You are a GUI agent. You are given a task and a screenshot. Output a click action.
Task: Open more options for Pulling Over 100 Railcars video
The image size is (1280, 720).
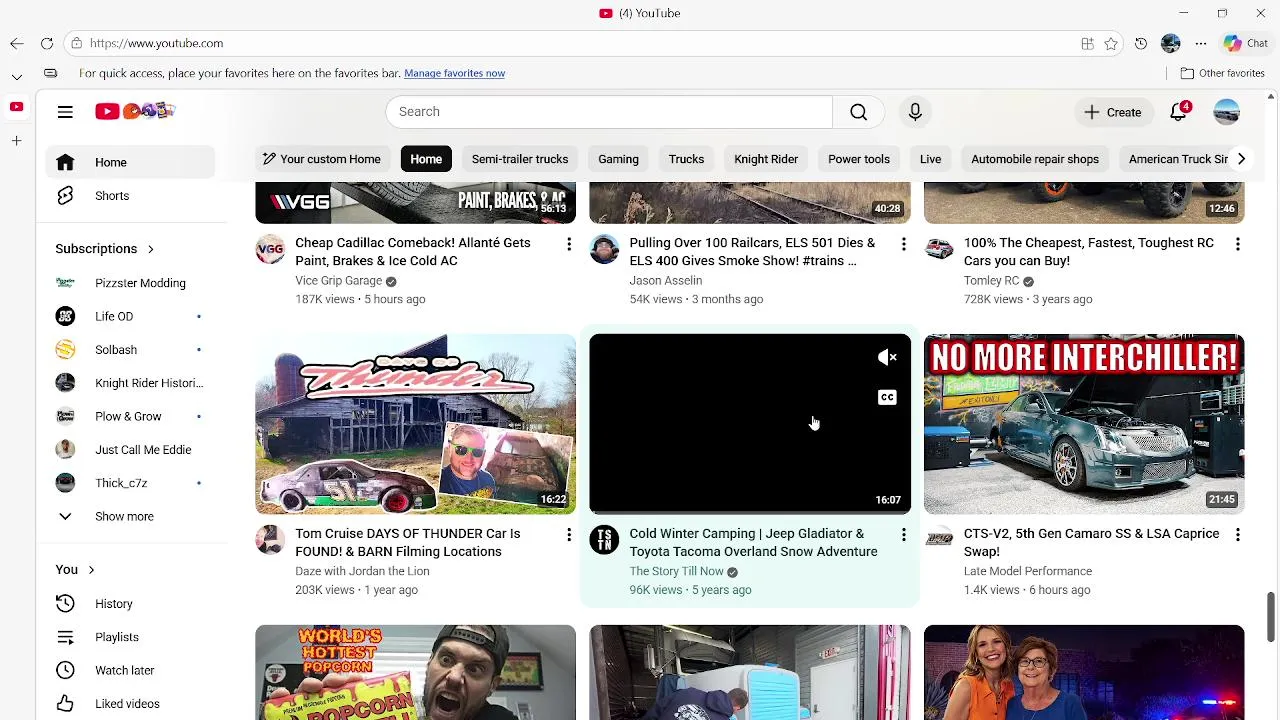click(x=903, y=244)
